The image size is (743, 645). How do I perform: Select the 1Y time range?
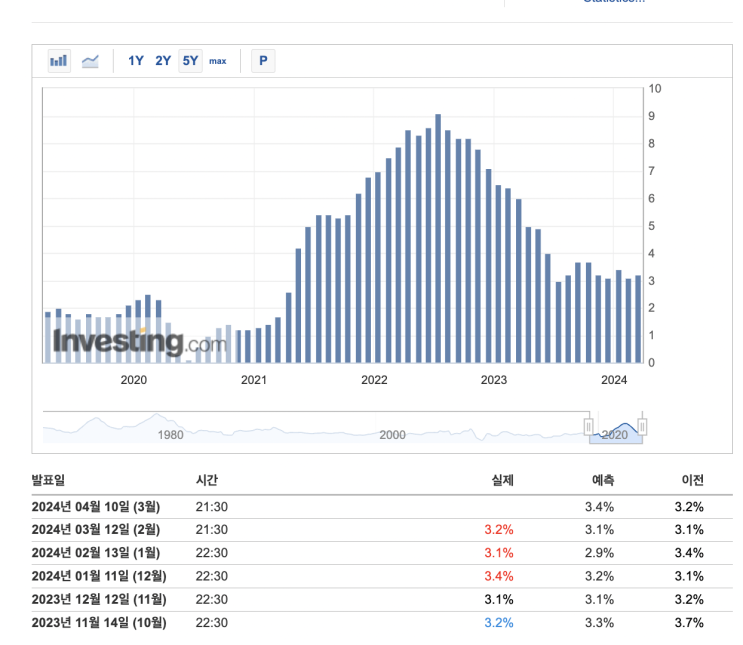pyautogui.click(x=136, y=61)
